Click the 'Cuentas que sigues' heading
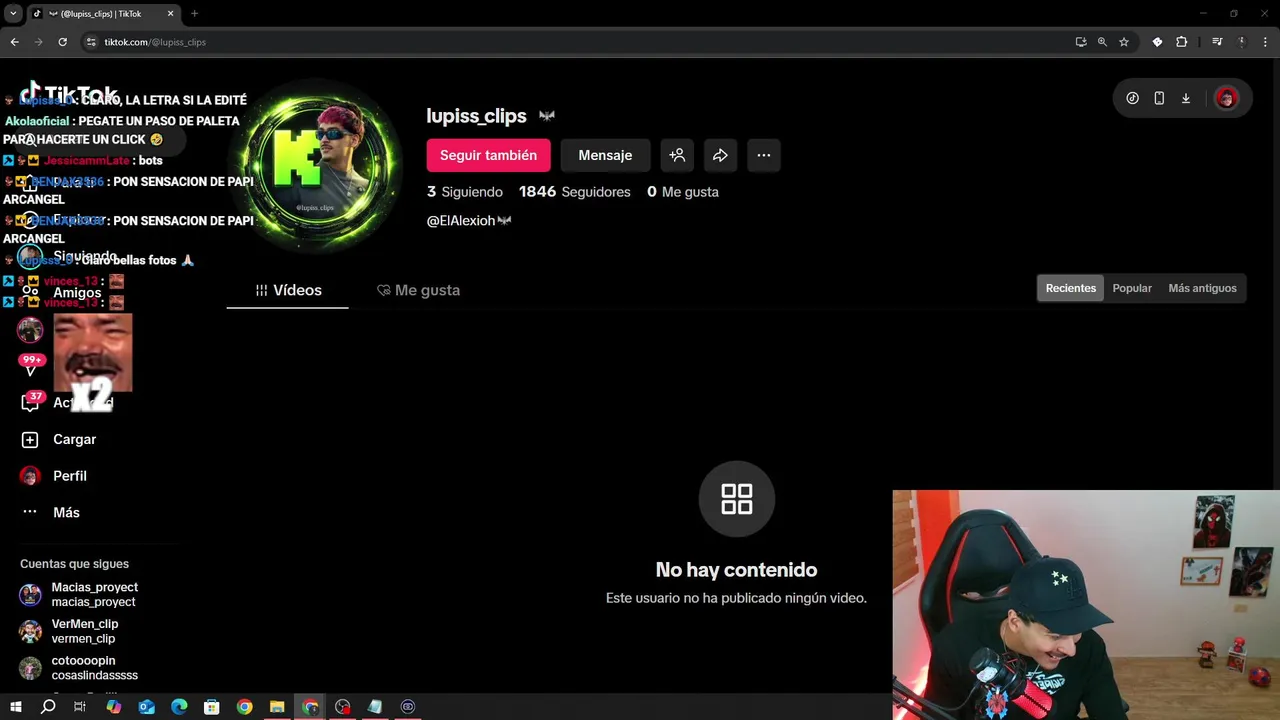This screenshot has height=720, width=1280. 74,564
